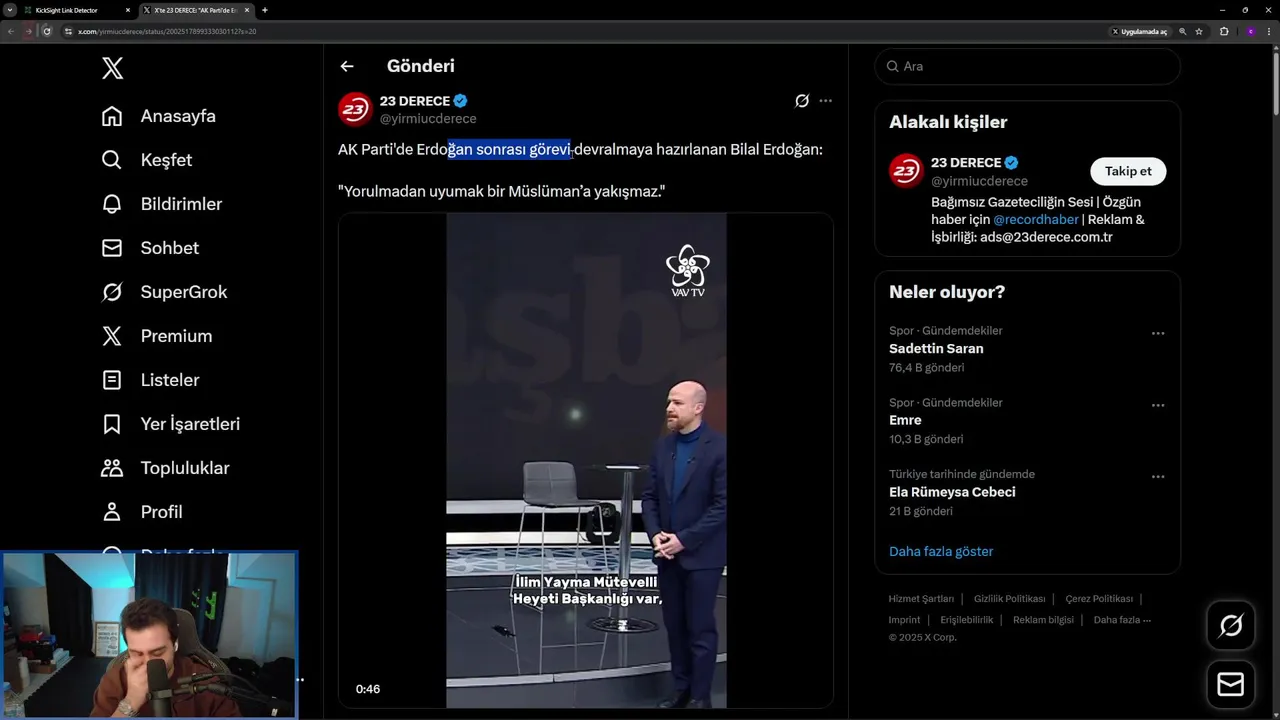This screenshot has width=1280, height=720.
Task: Click Grok icon on the post header
Action: [802, 101]
